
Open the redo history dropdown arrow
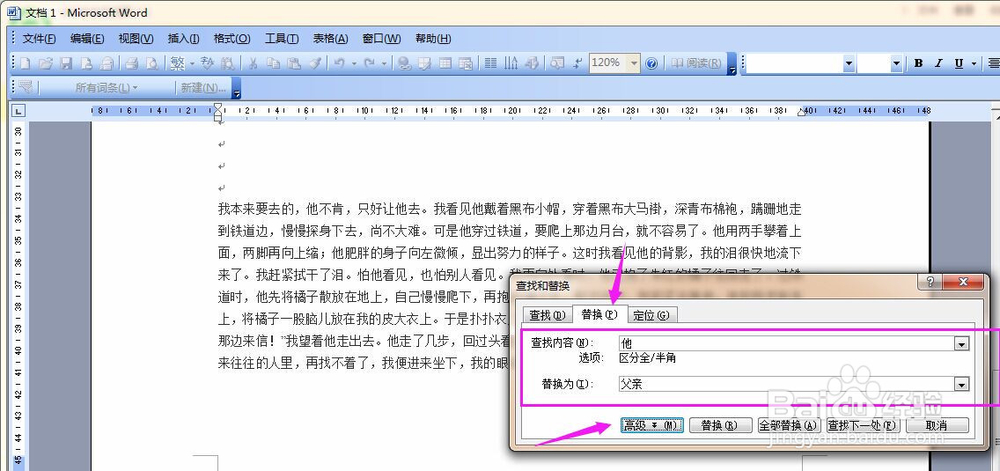[x=383, y=63]
